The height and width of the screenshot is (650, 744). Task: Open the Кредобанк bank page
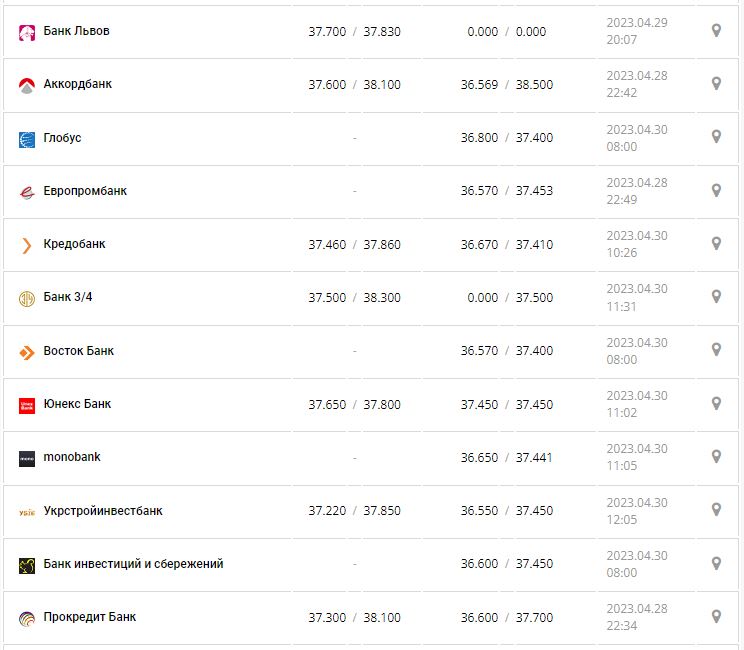[x=75, y=244]
